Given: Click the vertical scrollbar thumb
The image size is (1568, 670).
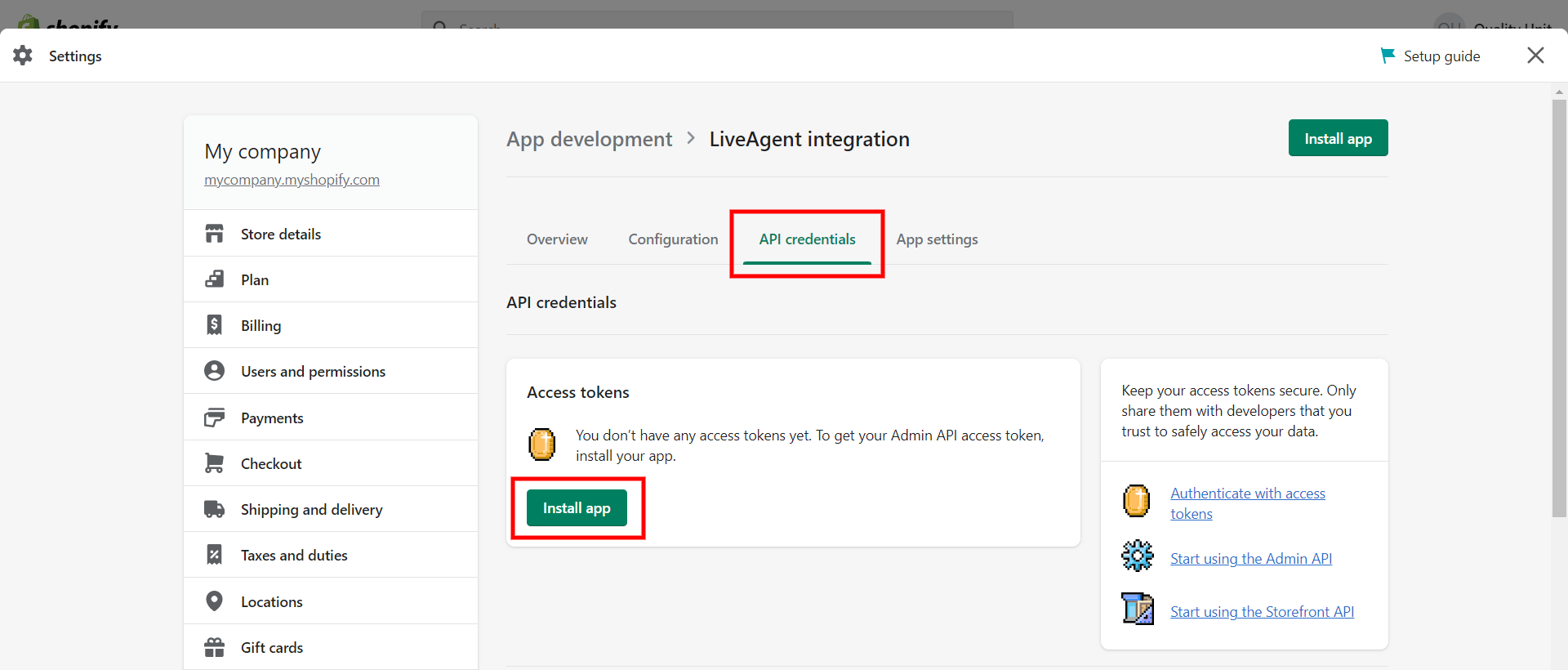Looking at the screenshot, I should (x=1559, y=309).
